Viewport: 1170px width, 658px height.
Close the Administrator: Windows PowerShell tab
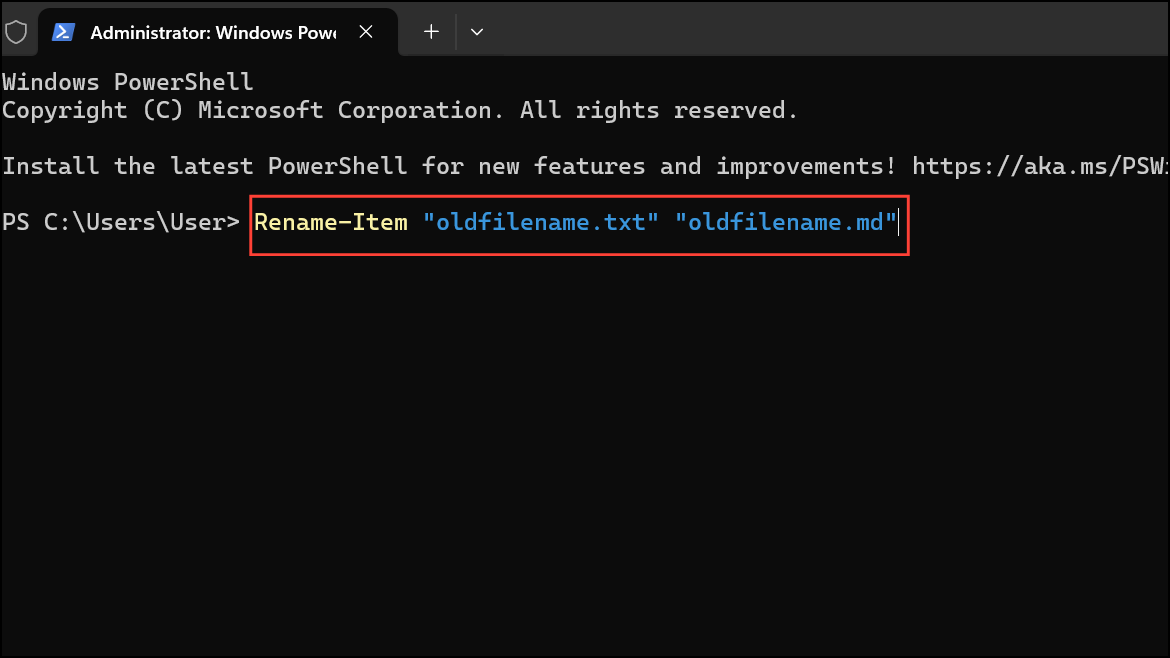coord(366,31)
